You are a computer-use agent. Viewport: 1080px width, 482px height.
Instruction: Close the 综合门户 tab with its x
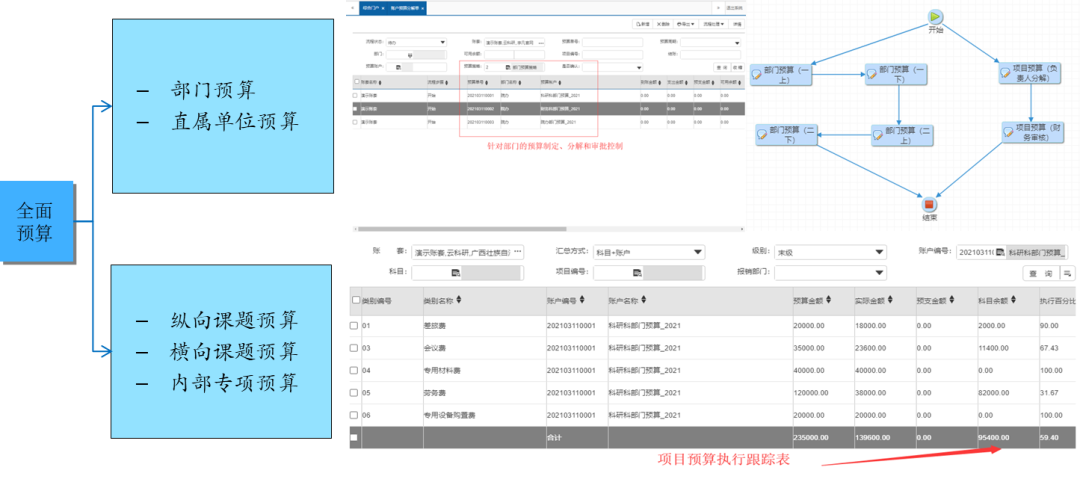[383, 8]
